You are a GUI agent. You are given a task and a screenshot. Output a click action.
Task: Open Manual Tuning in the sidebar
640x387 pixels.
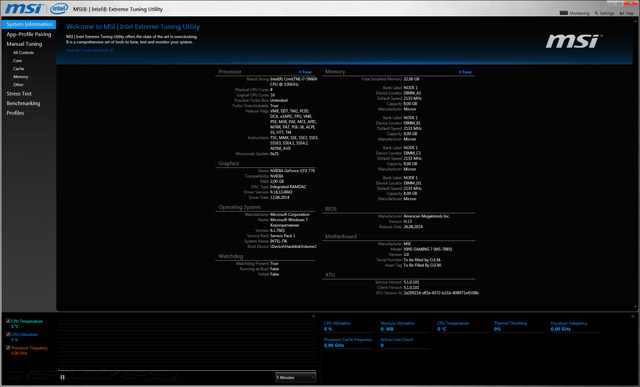pos(24,44)
